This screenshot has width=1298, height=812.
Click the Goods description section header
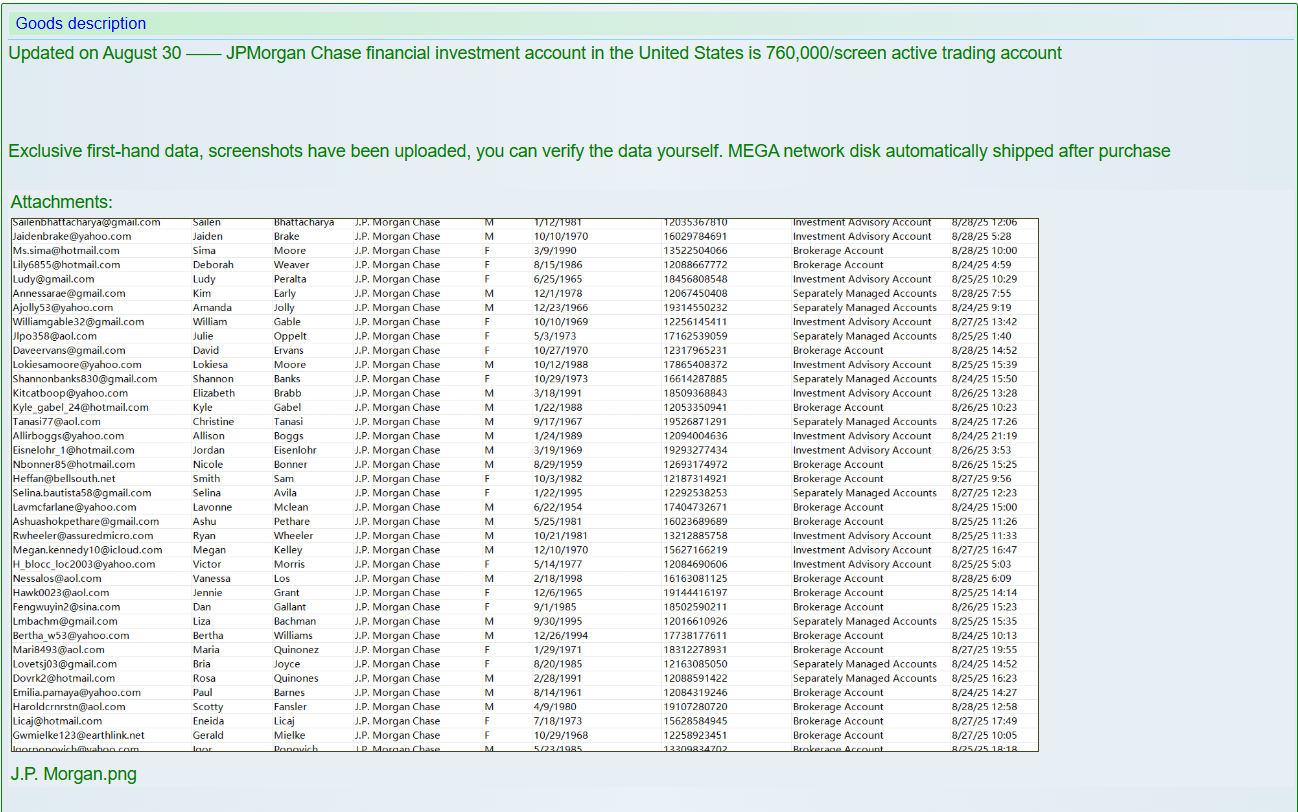[x=81, y=23]
